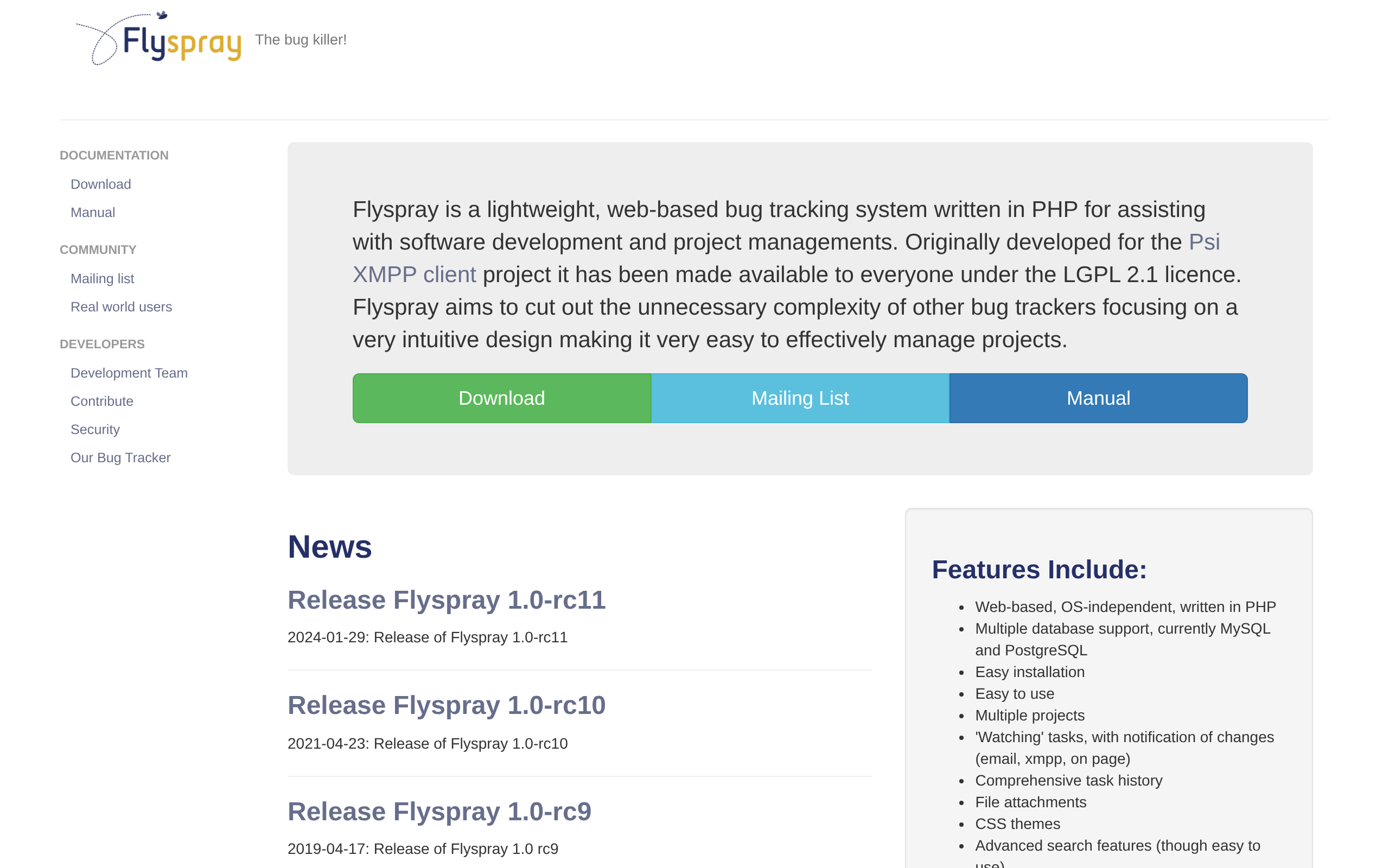
Task: Open the Mailing list sidebar link
Action: tap(102, 278)
